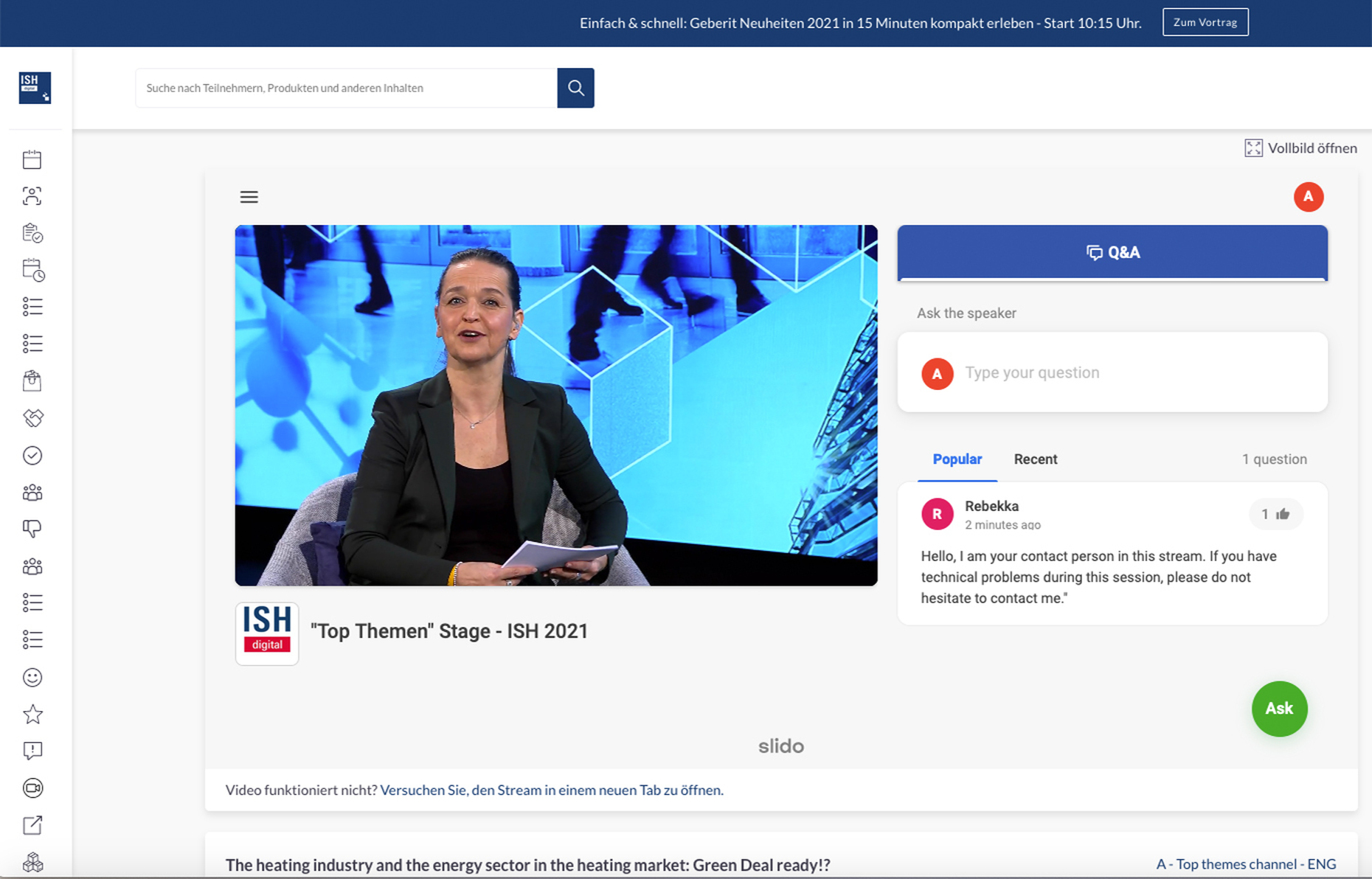Open the video camera icon in the sidebar
This screenshot has width=1372, height=879.
(x=32, y=788)
